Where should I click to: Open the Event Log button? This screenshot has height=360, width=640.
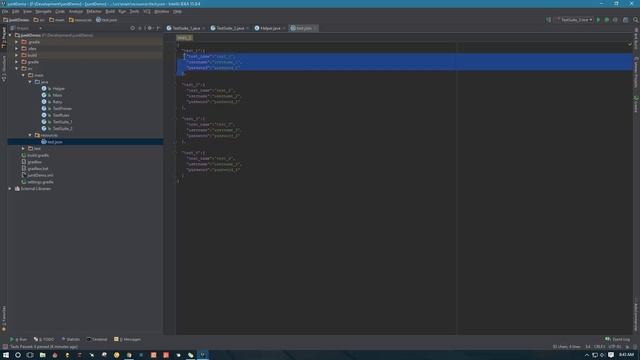click(618, 339)
